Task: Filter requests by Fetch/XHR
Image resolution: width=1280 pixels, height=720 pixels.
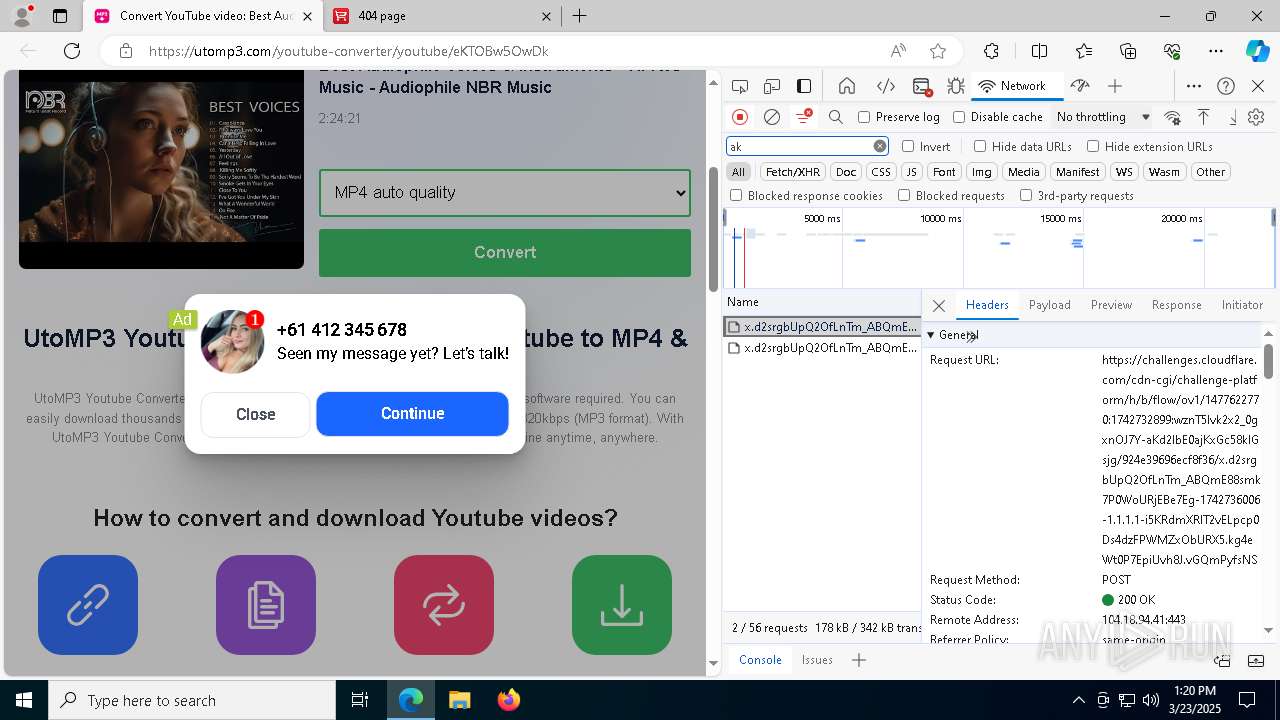Action: [x=793, y=172]
